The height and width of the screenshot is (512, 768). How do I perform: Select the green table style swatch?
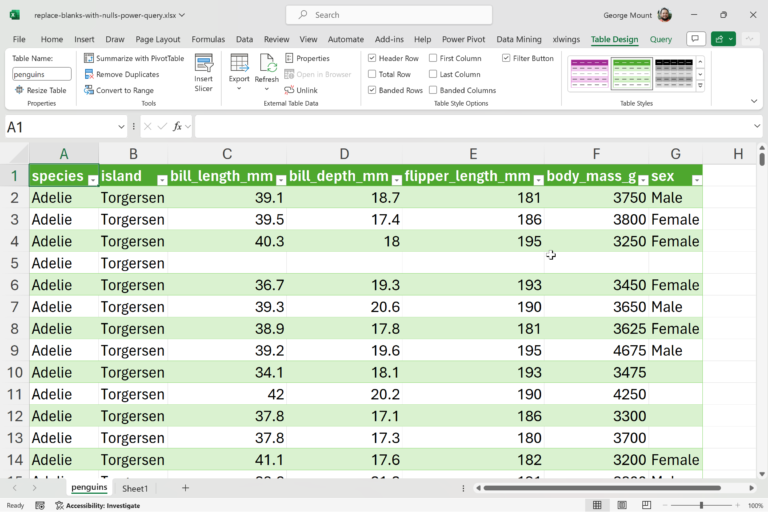(631, 73)
